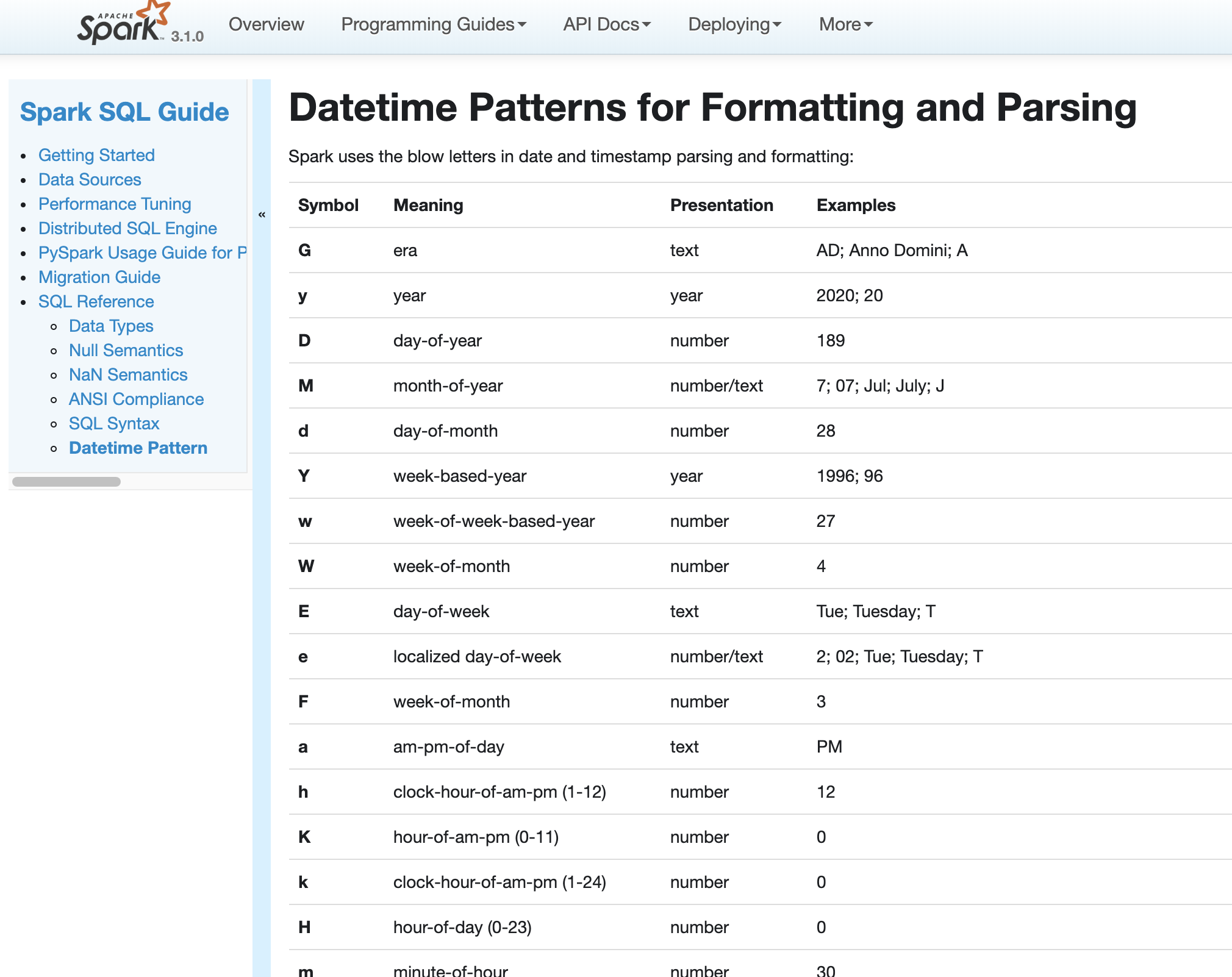Collapse the sidebar with the « toggle

[262, 214]
